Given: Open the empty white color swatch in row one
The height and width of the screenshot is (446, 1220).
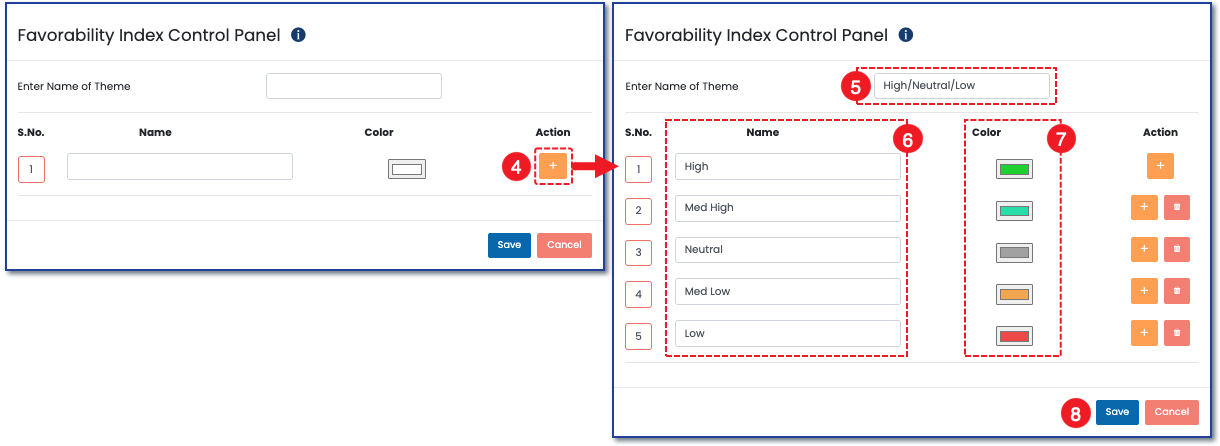Looking at the screenshot, I should [407, 169].
